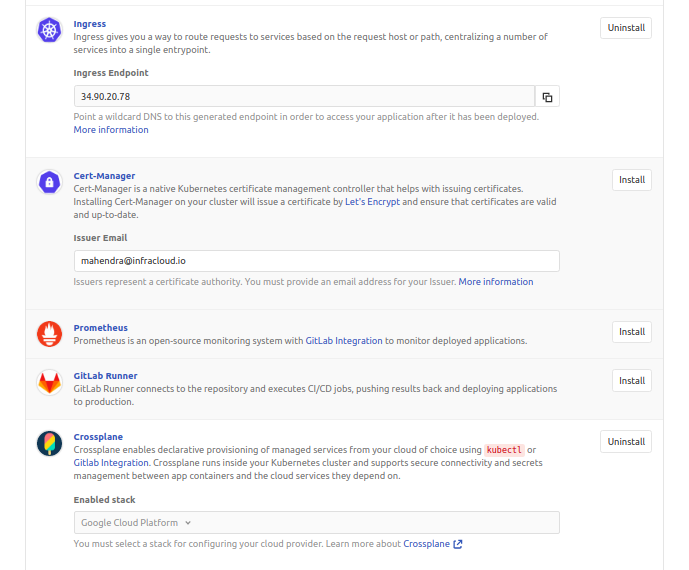Open More information about Issuers
This screenshot has height=570, width=689.
(x=496, y=282)
